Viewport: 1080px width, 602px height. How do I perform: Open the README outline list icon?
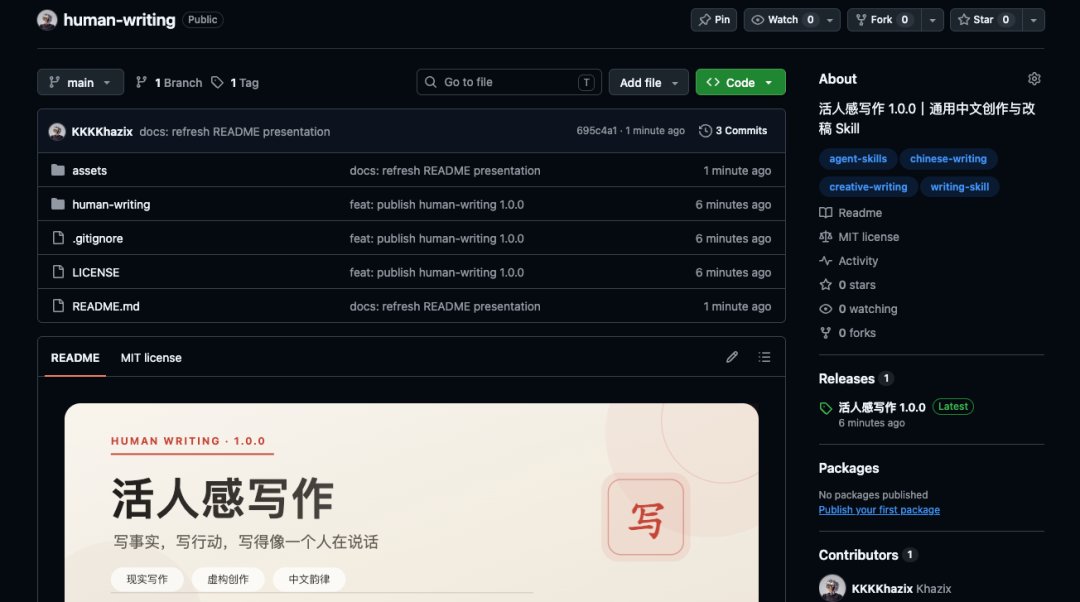point(765,357)
